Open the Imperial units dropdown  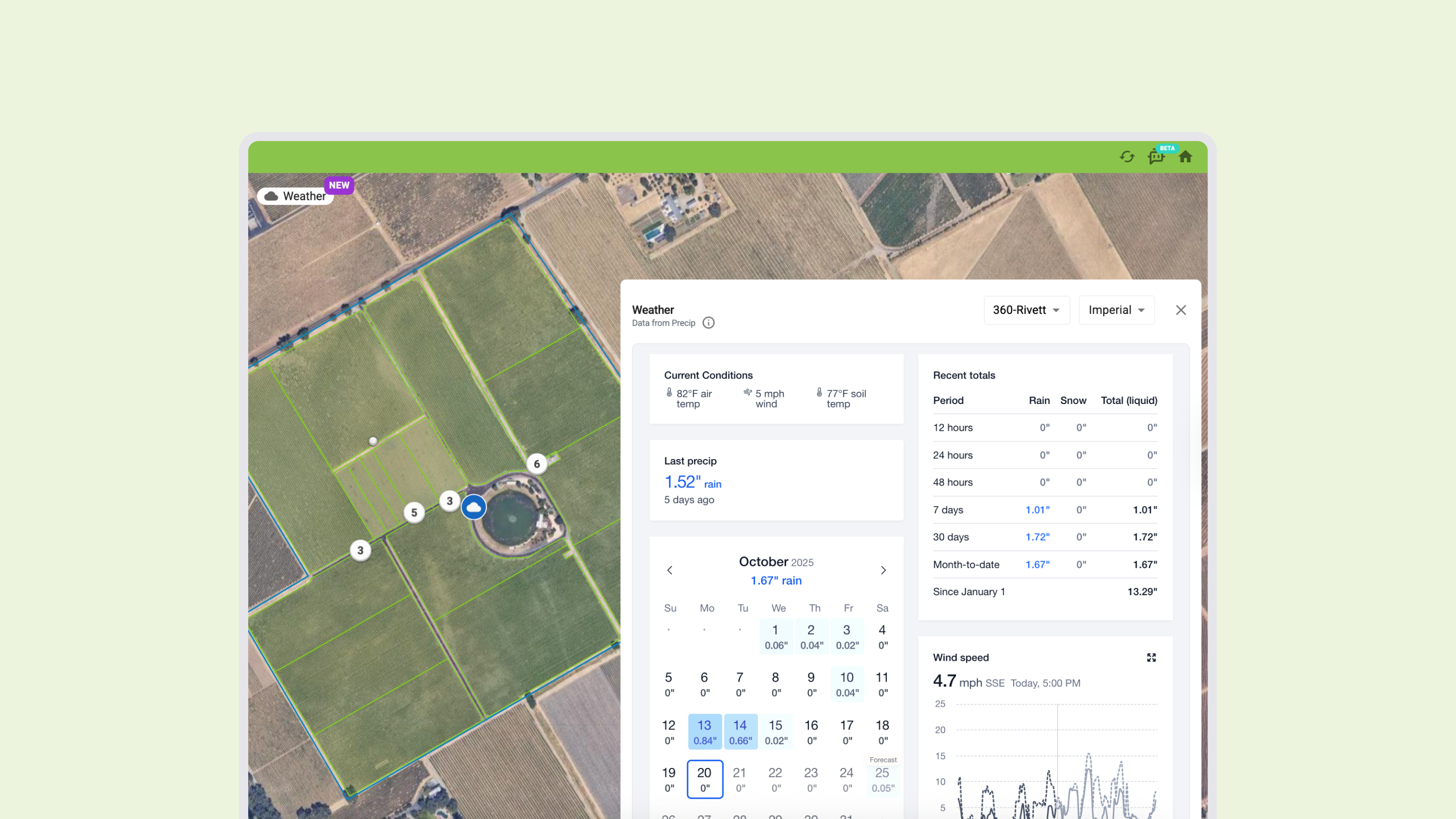click(x=1116, y=310)
